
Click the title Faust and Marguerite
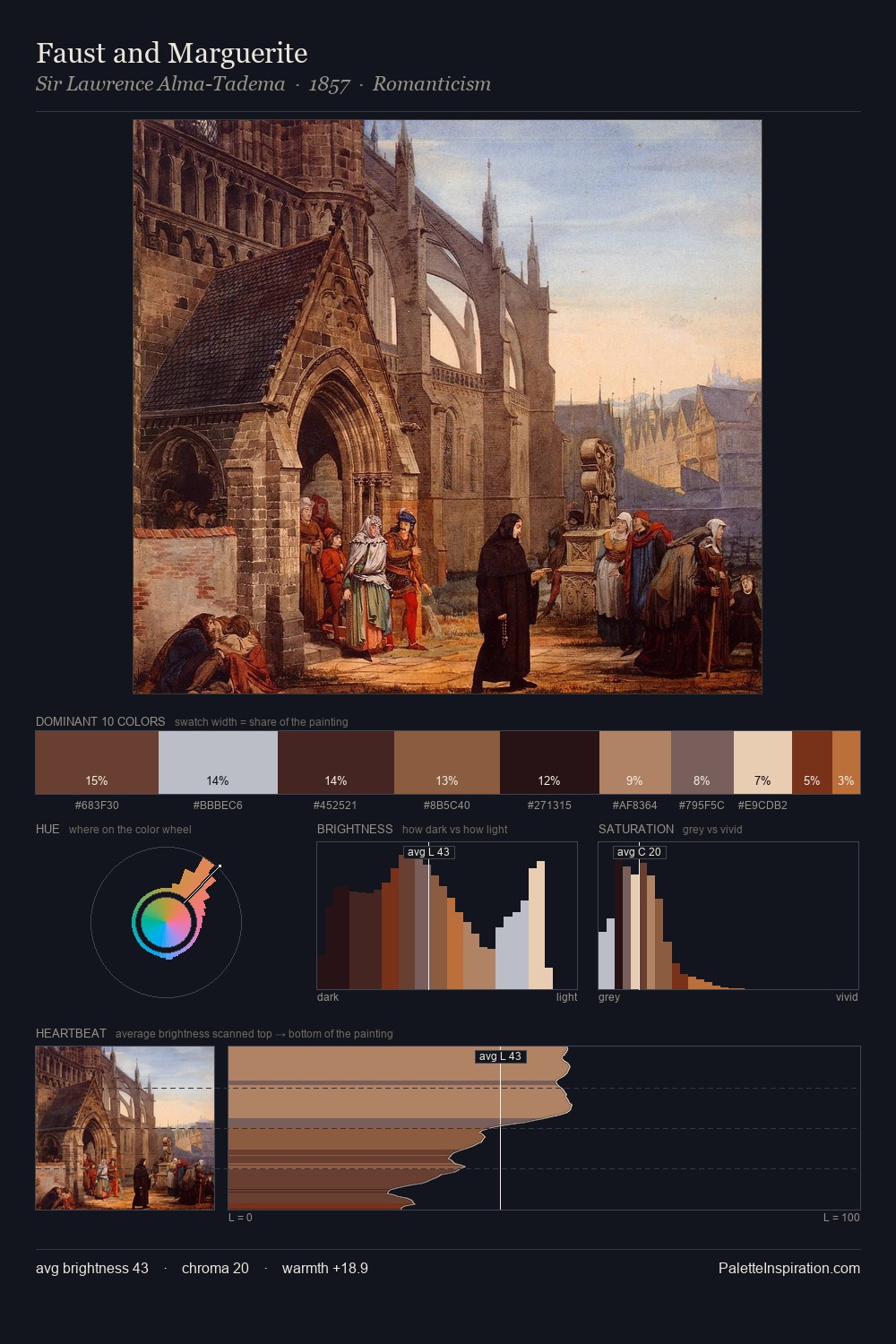172,54
